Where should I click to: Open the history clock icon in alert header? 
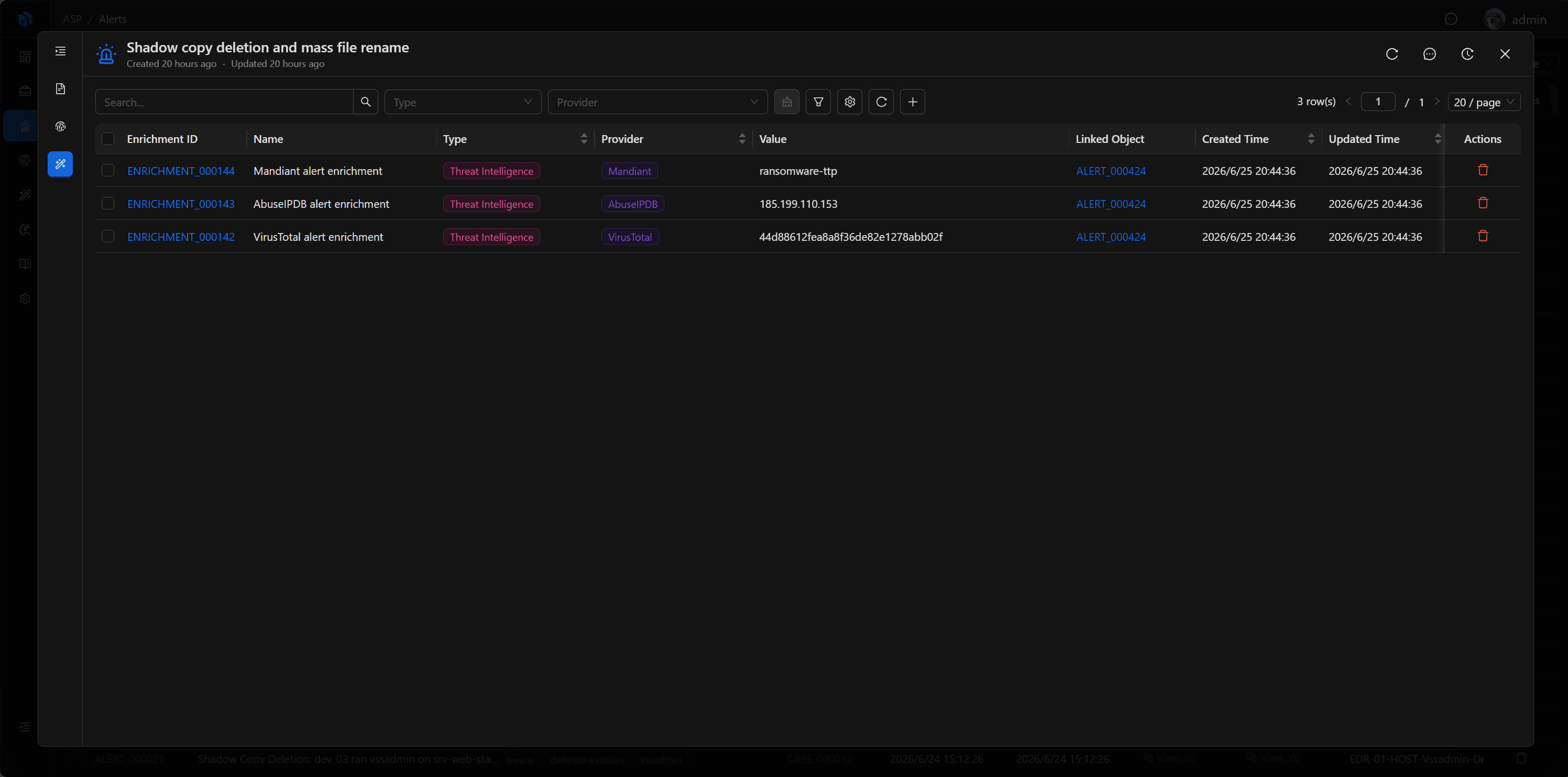[x=1467, y=54]
